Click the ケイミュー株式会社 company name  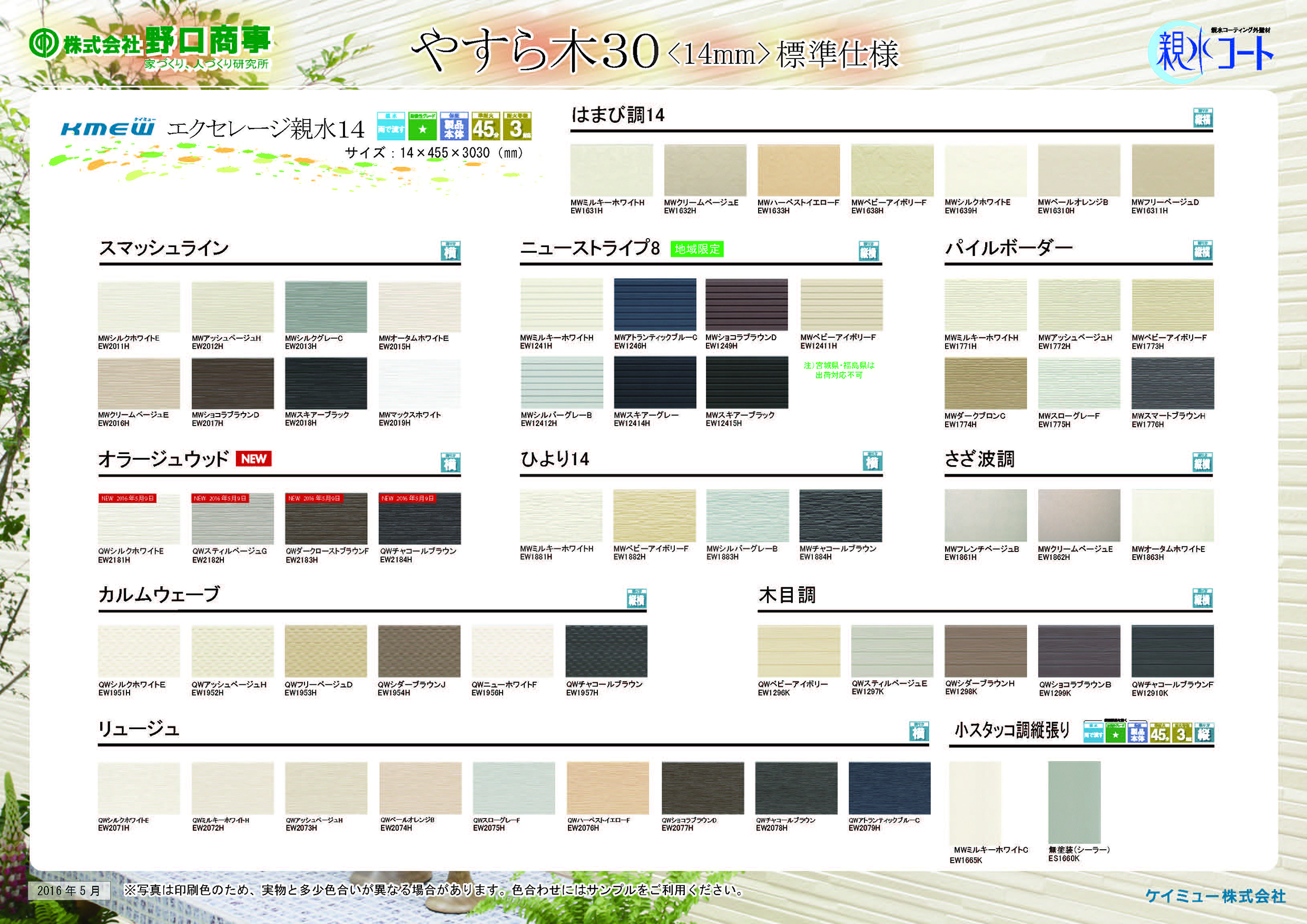tap(1215, 896)
